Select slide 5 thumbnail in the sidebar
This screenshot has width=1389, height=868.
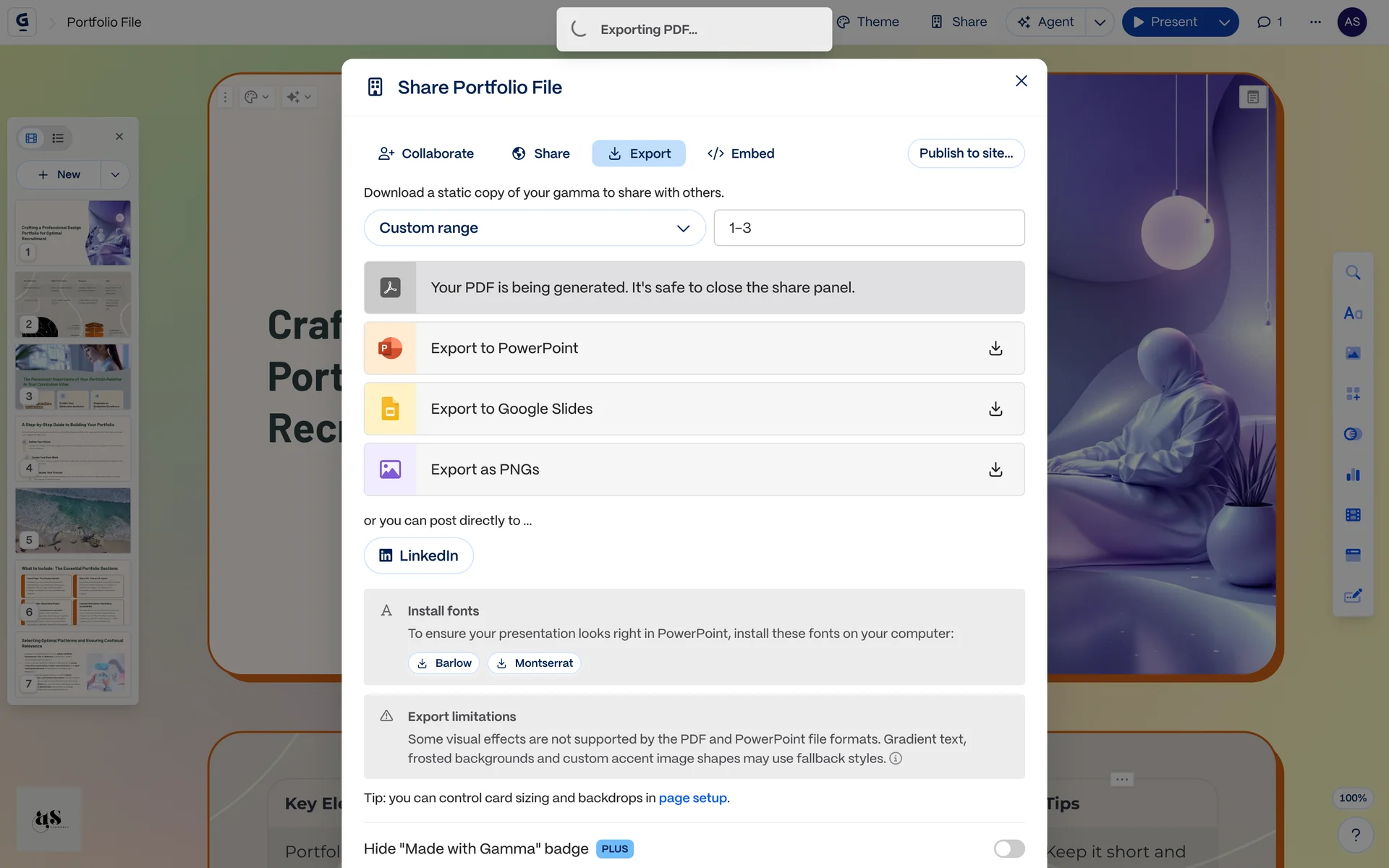[73, 519]
